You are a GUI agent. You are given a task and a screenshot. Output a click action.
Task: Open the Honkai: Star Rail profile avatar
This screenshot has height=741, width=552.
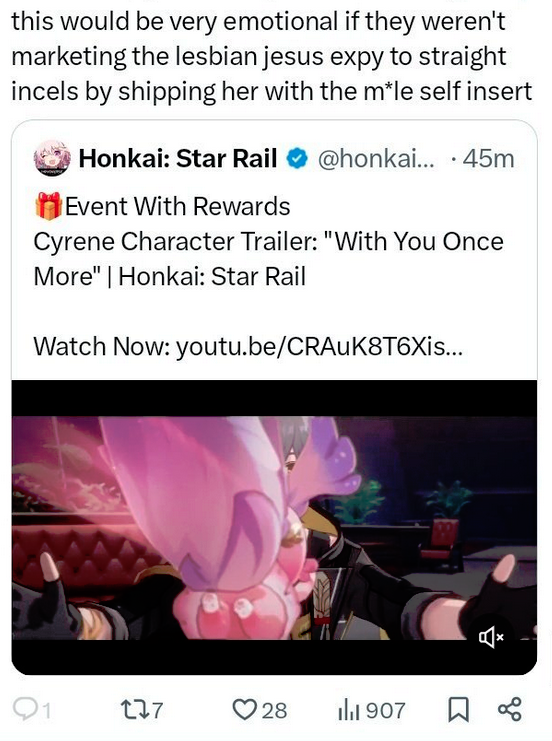[52, 158]
